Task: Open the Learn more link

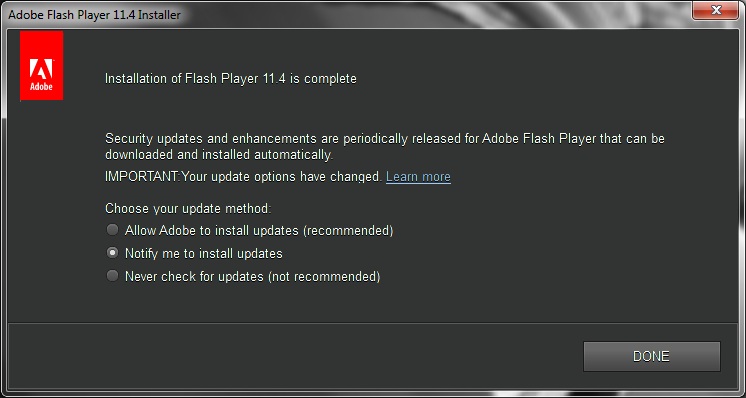Action: click(418, 177)
